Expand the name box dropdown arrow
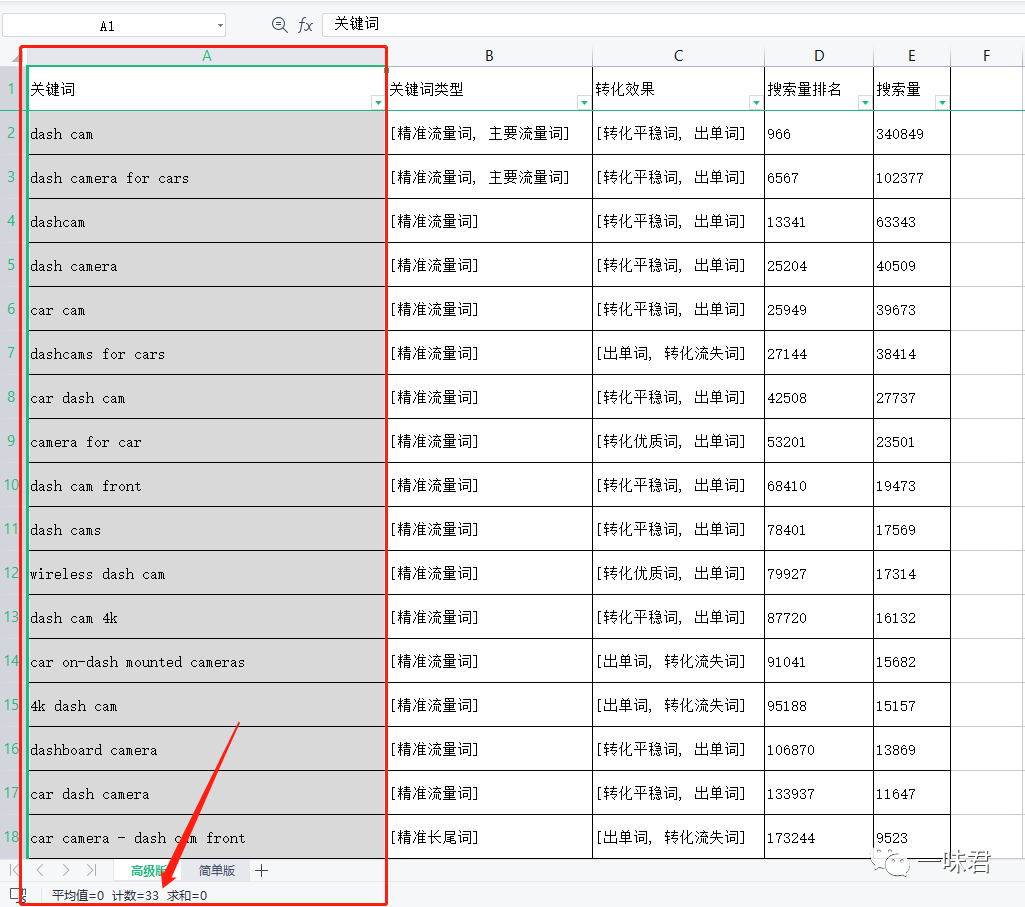Viewport: 1025px width, 907px height. tap(220, 26)
